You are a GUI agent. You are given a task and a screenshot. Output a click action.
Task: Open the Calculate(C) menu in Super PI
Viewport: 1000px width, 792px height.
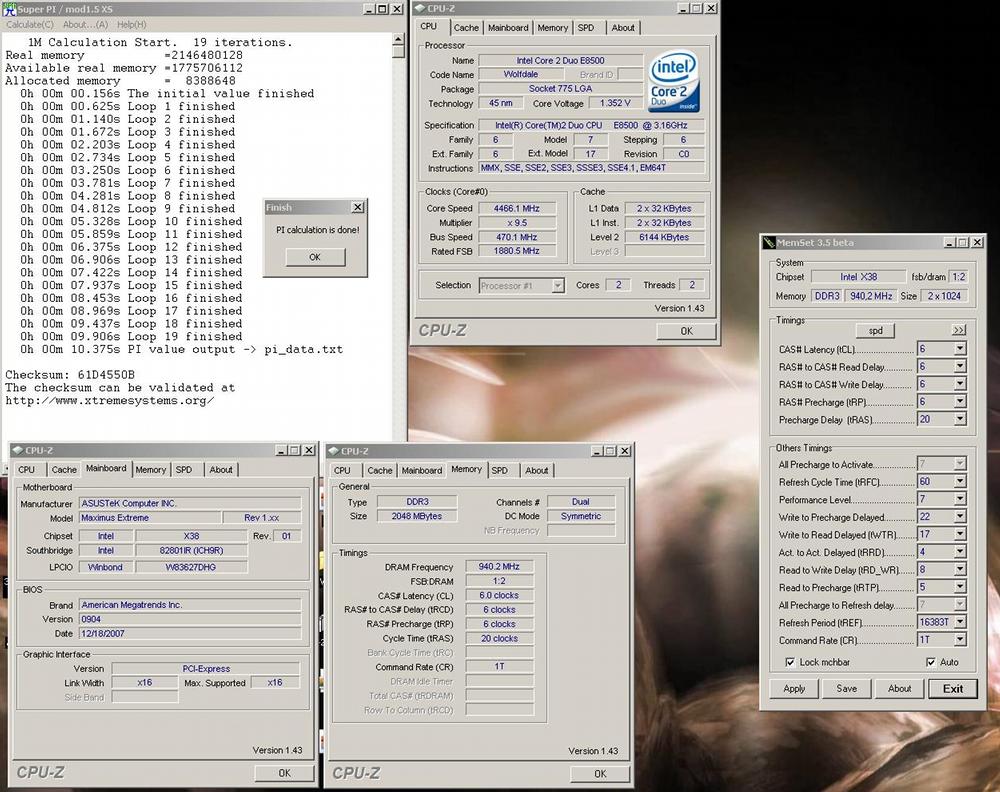coord(30,24)
